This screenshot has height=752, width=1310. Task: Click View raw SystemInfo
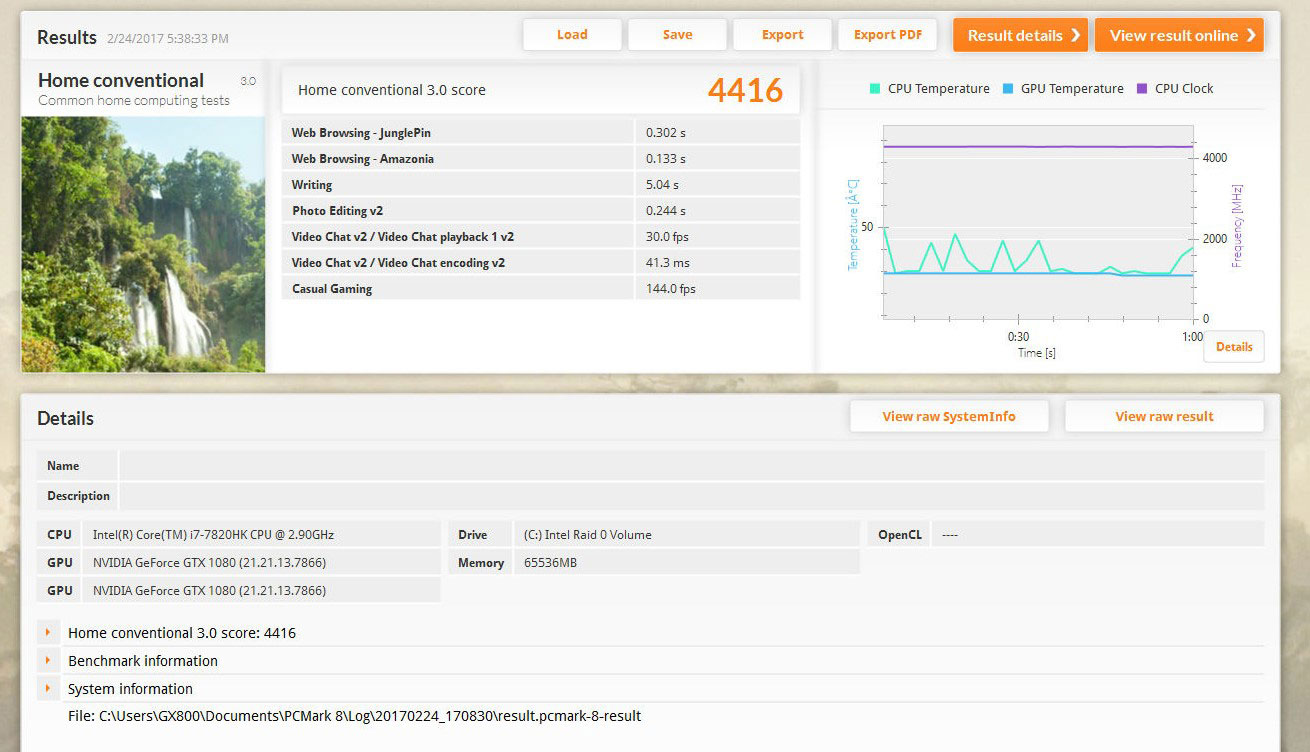948,417
